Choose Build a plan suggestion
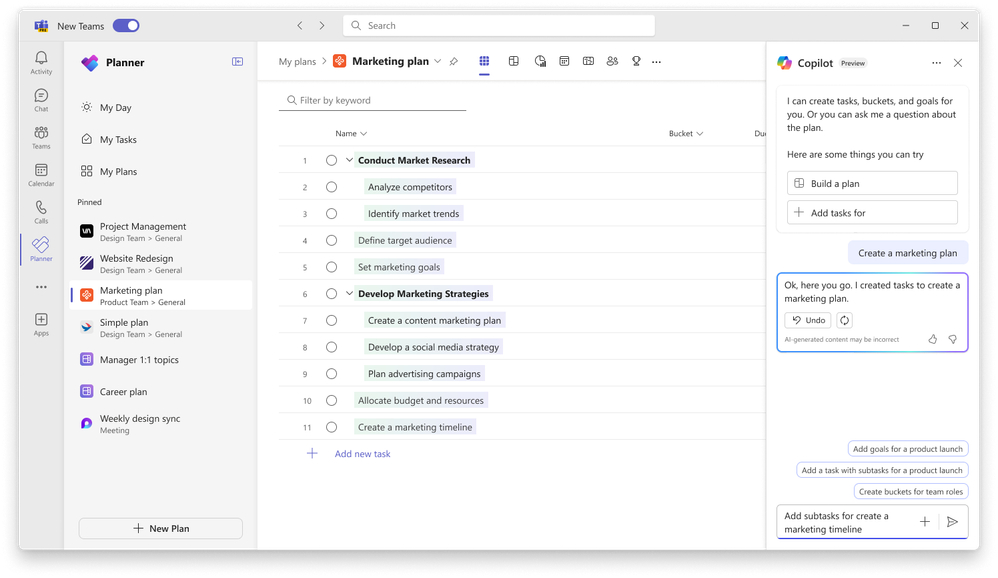This screenshot has width=998, height=578. click(x=872, y=183)
